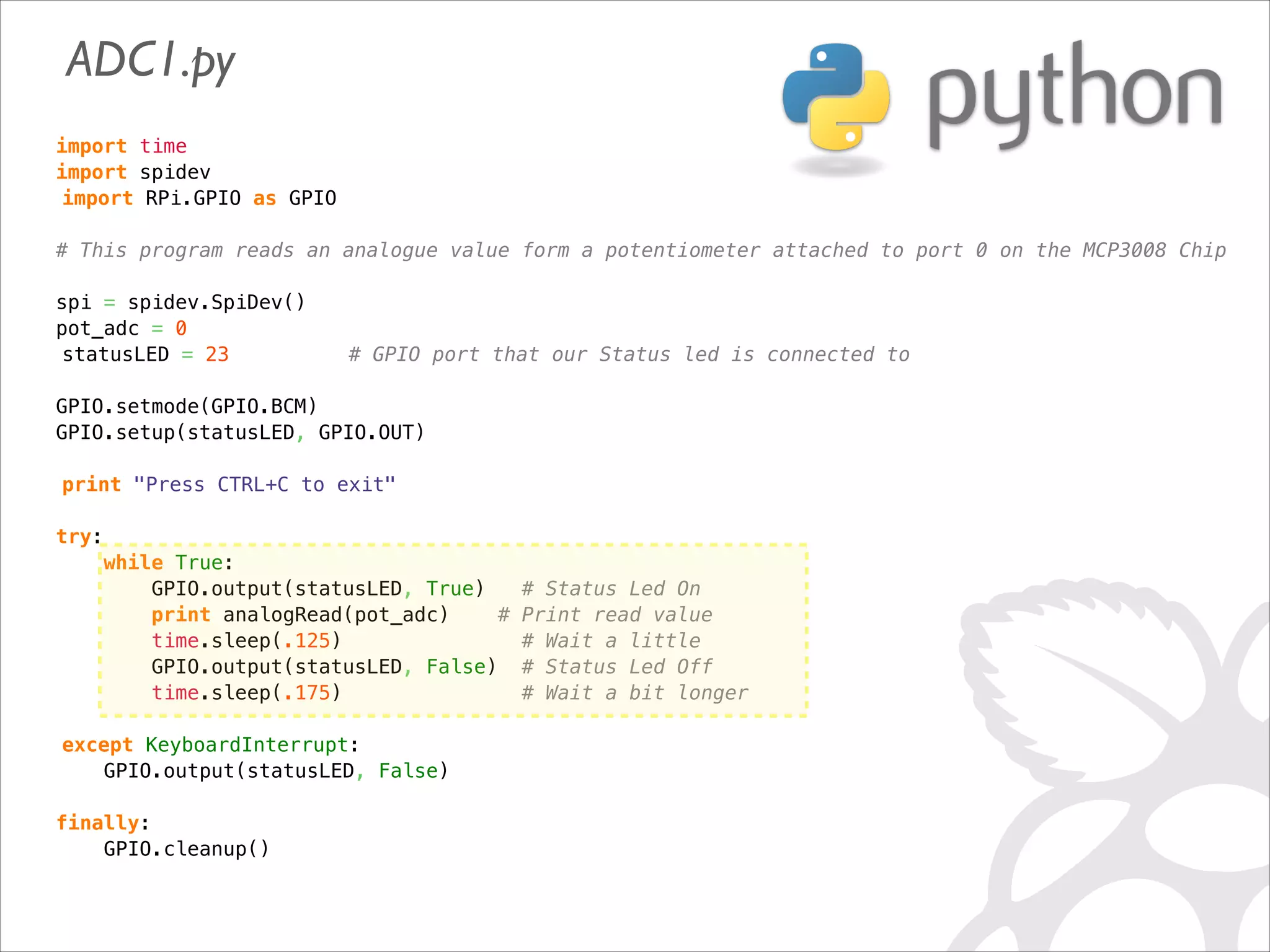Viewport: 1270px width, 952px height.
Task: Click the 'Wait a bit longer' comment
Action: point(634,693)
